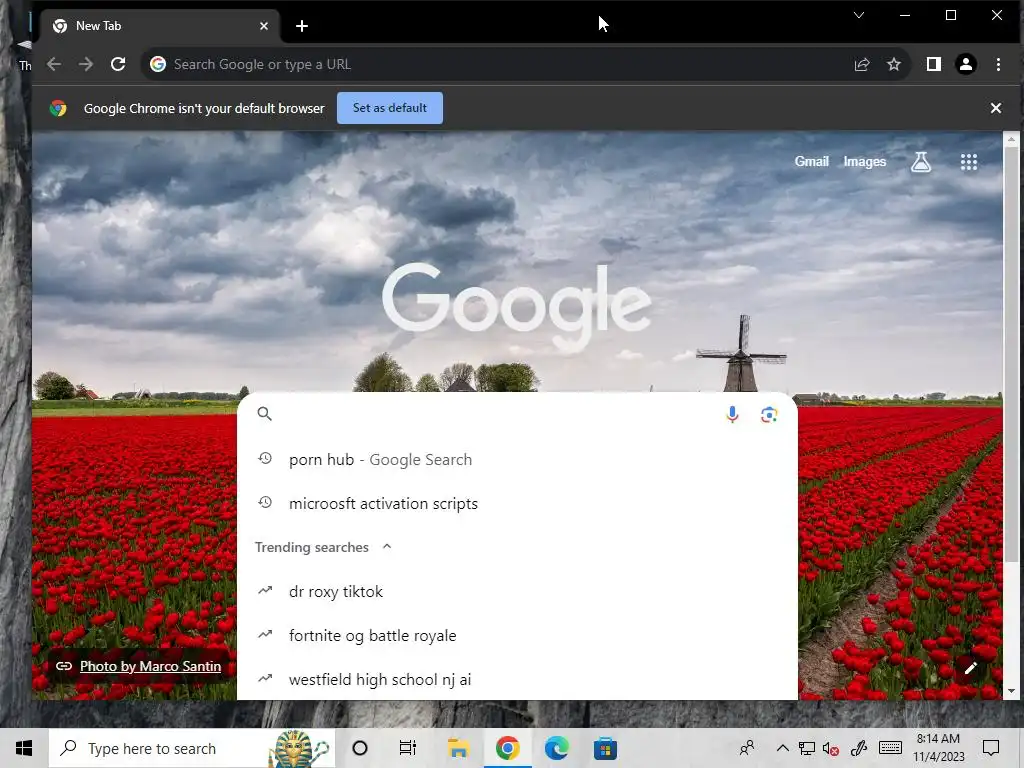Click the scrollbar down arrow
1024x768 pixels.
(1011, 691)
